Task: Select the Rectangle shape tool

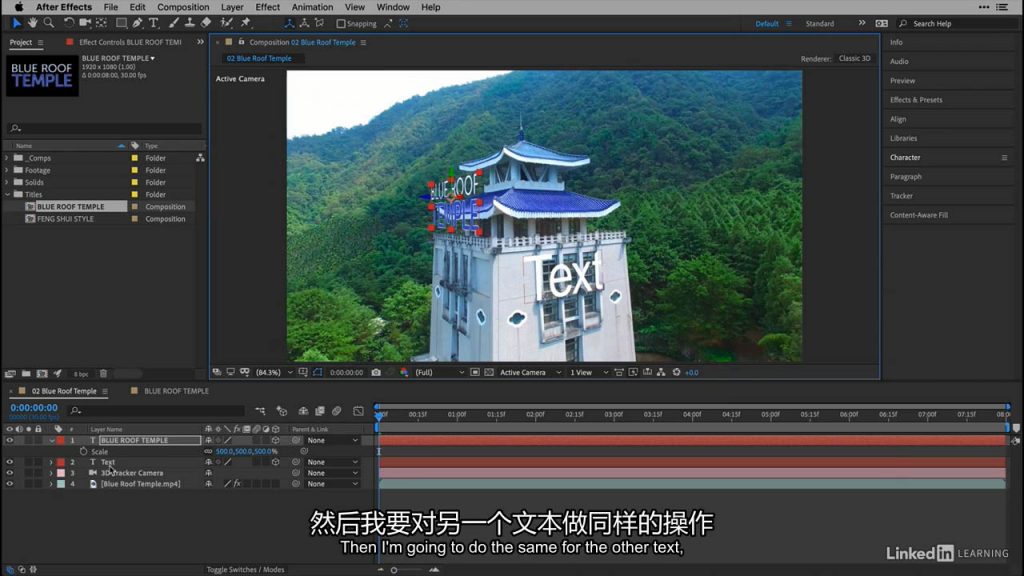Action: tap(121, 23)
